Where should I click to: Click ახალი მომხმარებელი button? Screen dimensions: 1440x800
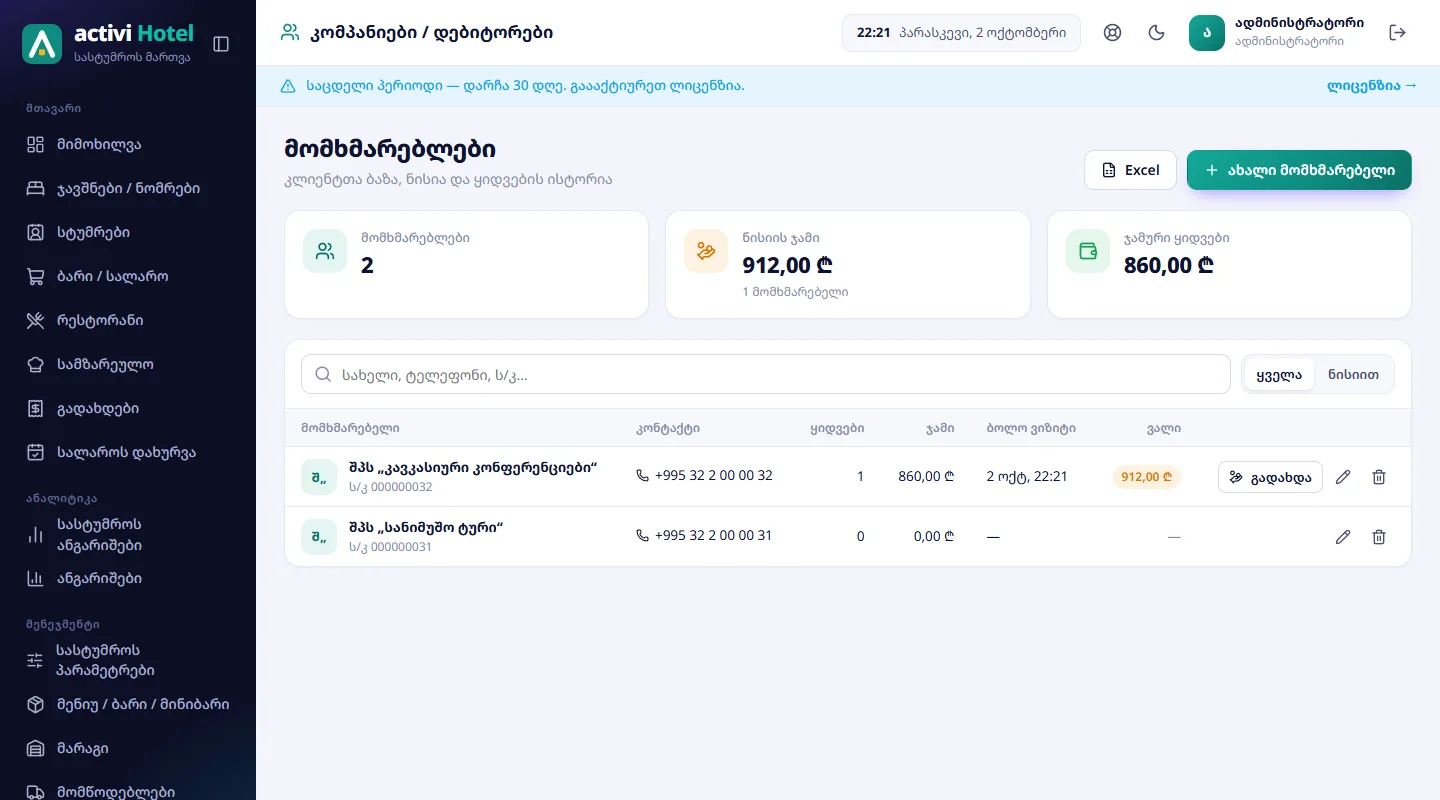click(x=1299, y=170)
